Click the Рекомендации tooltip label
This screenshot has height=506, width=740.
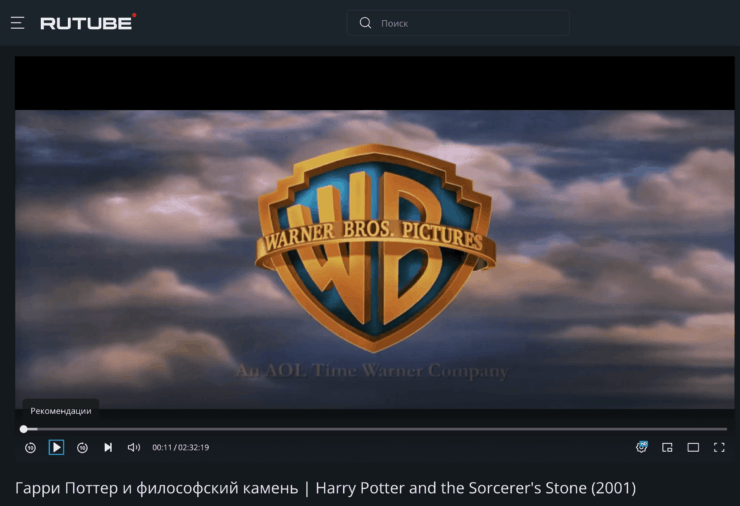coord(61,411)
